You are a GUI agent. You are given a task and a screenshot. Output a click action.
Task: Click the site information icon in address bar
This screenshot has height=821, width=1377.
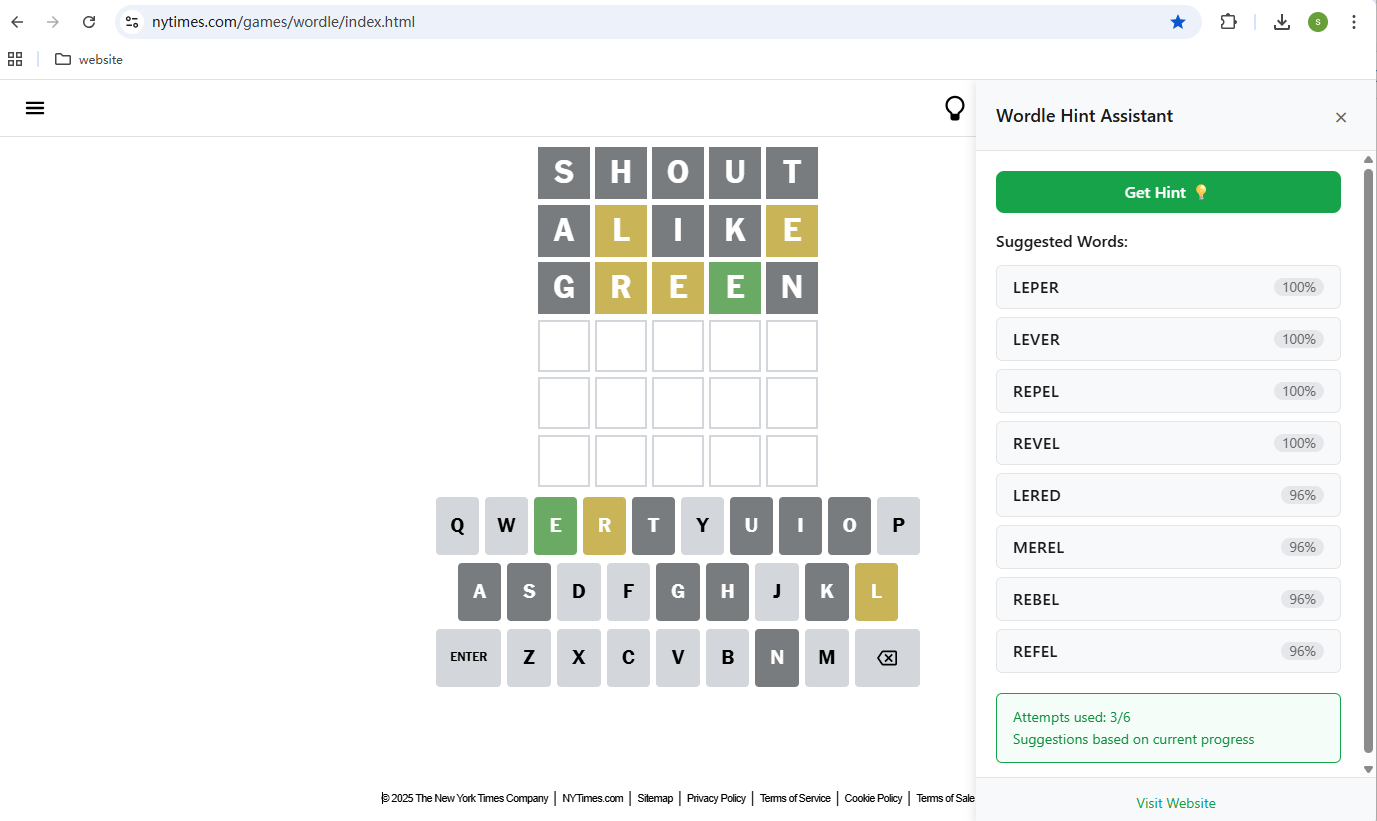132,22
